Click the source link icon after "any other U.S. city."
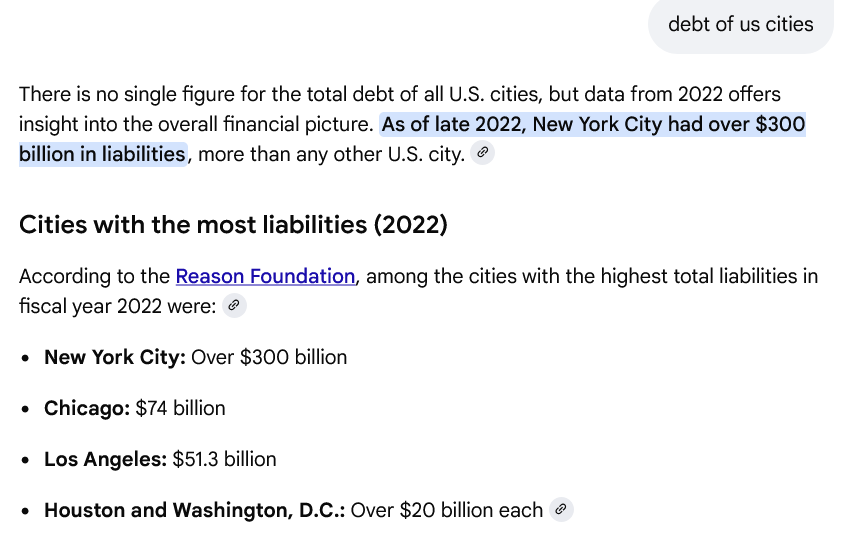The width and height of the screenshot is (847, 536). pos(482,153)
